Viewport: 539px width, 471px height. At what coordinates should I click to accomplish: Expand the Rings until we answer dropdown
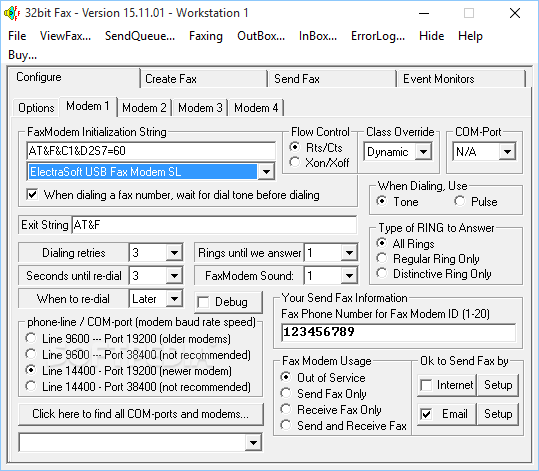tap(349, 253)
